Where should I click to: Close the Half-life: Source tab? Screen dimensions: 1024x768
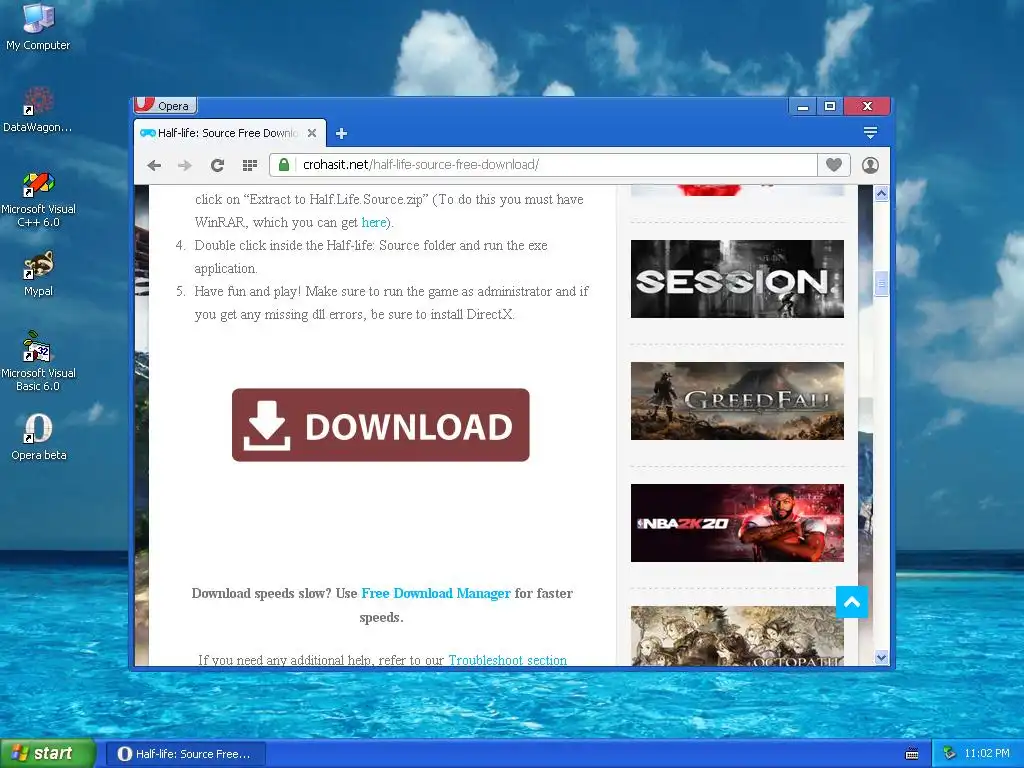click(312, 133)
